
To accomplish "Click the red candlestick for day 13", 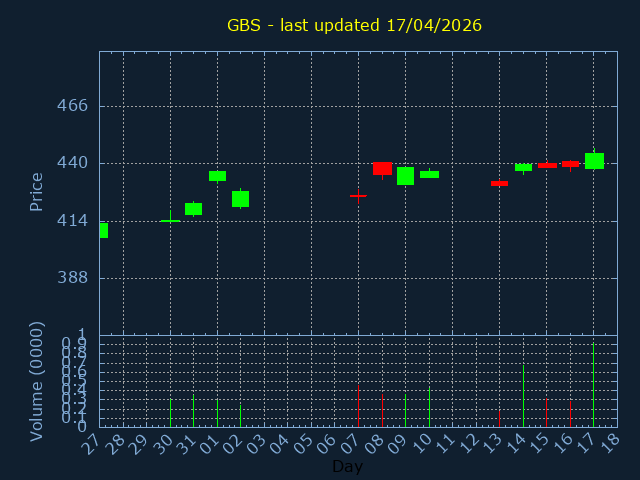I will click(x=499, y=183).
